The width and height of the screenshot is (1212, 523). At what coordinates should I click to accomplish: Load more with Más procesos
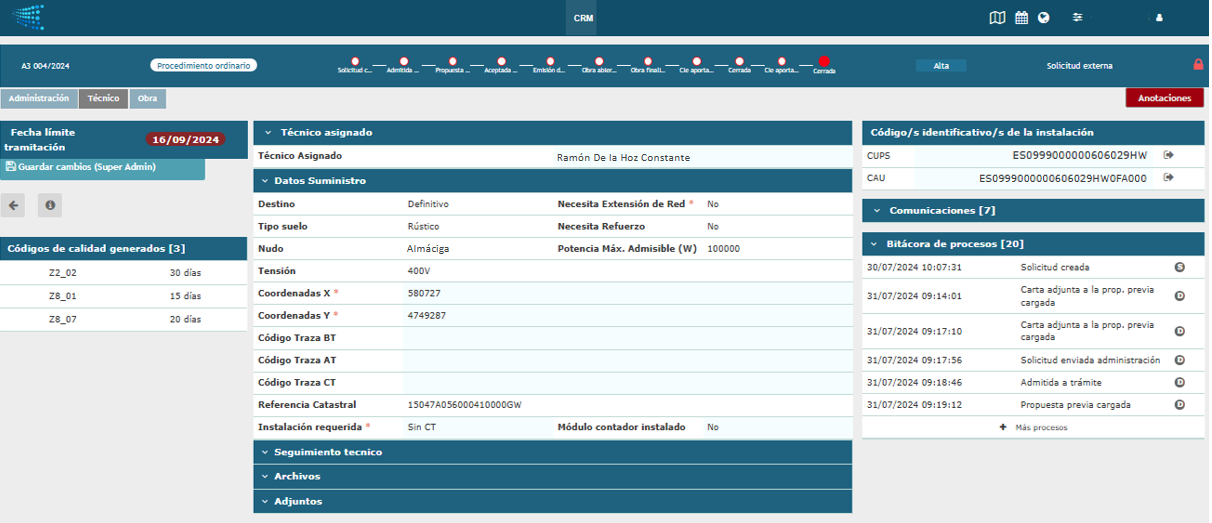coord(1033,427)
